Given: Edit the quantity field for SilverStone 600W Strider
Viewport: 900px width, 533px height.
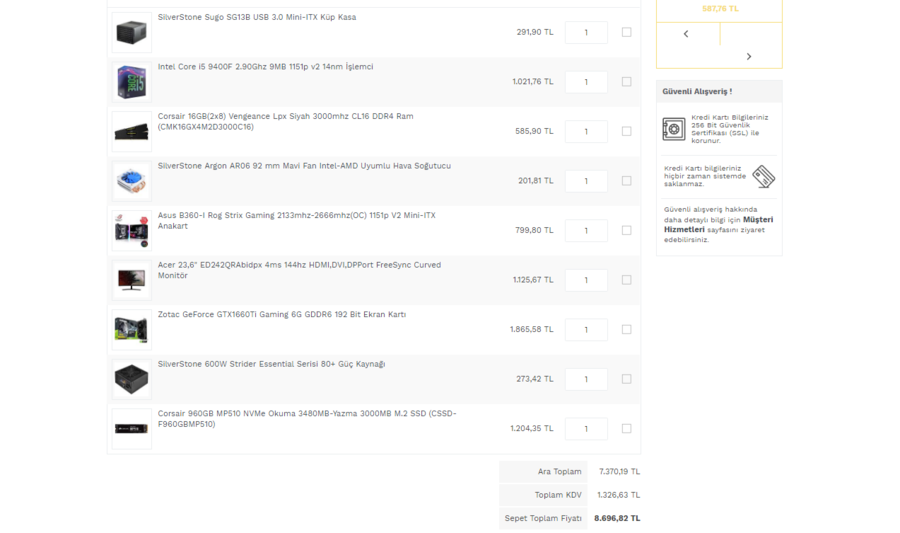Looking at the screenshot, I should click(x=586, y=379).
